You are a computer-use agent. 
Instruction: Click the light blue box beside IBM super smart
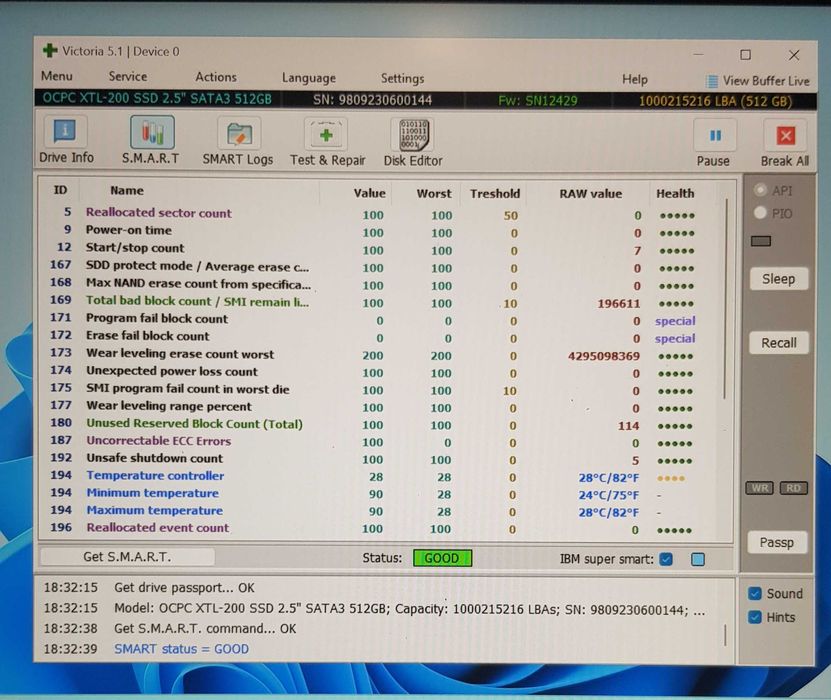point(698,559)
